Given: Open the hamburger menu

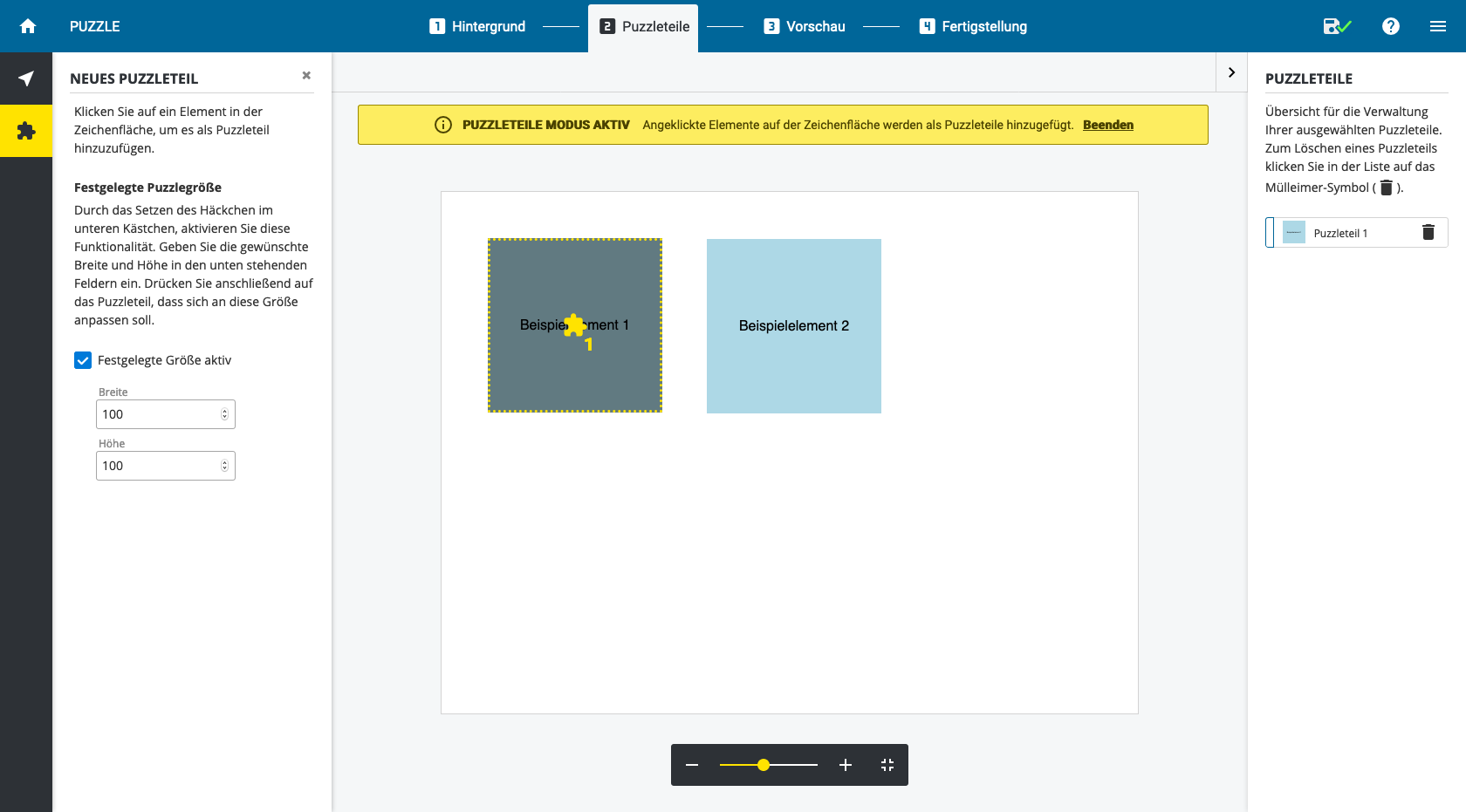Looking at the screenshot, I should click(x=1438, y=26).
